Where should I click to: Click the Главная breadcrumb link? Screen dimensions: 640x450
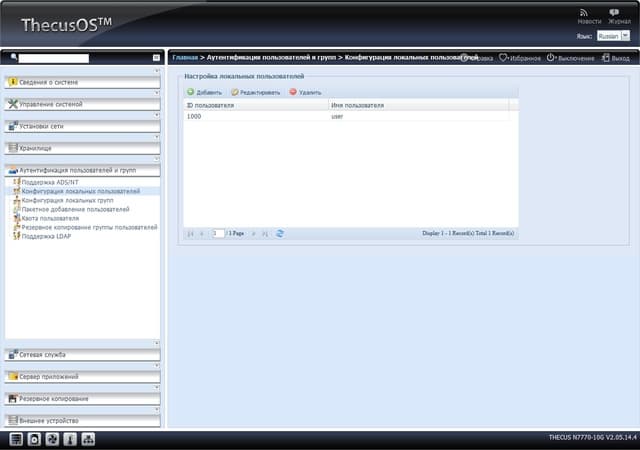pos(185,58)
